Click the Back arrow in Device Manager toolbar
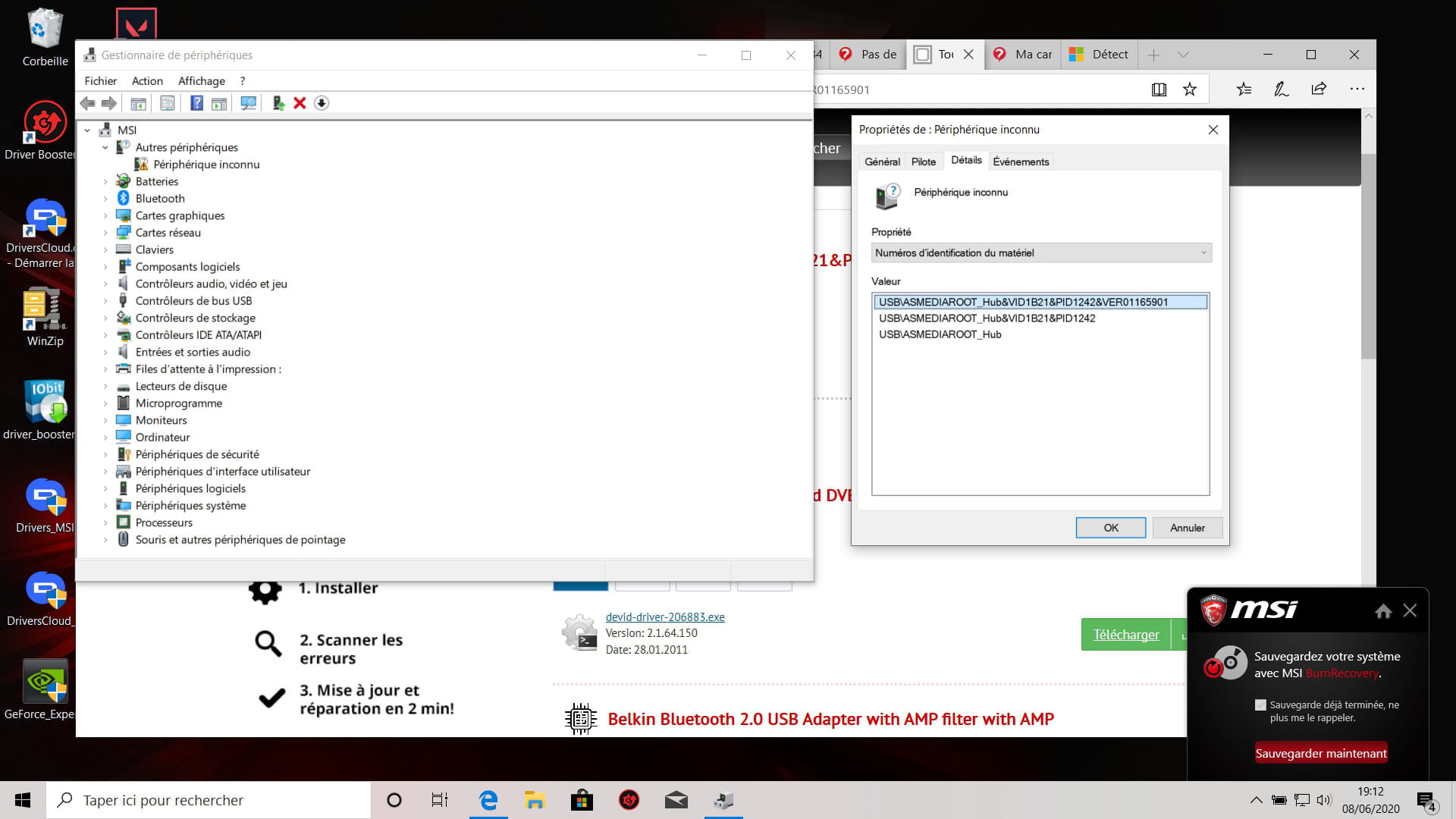 click(87, 103)
